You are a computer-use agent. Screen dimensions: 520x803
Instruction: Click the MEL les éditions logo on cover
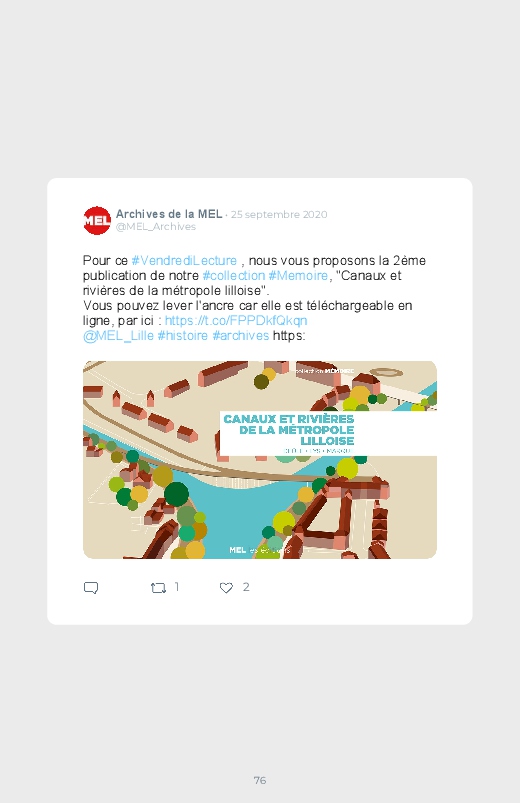click(260, 550)
